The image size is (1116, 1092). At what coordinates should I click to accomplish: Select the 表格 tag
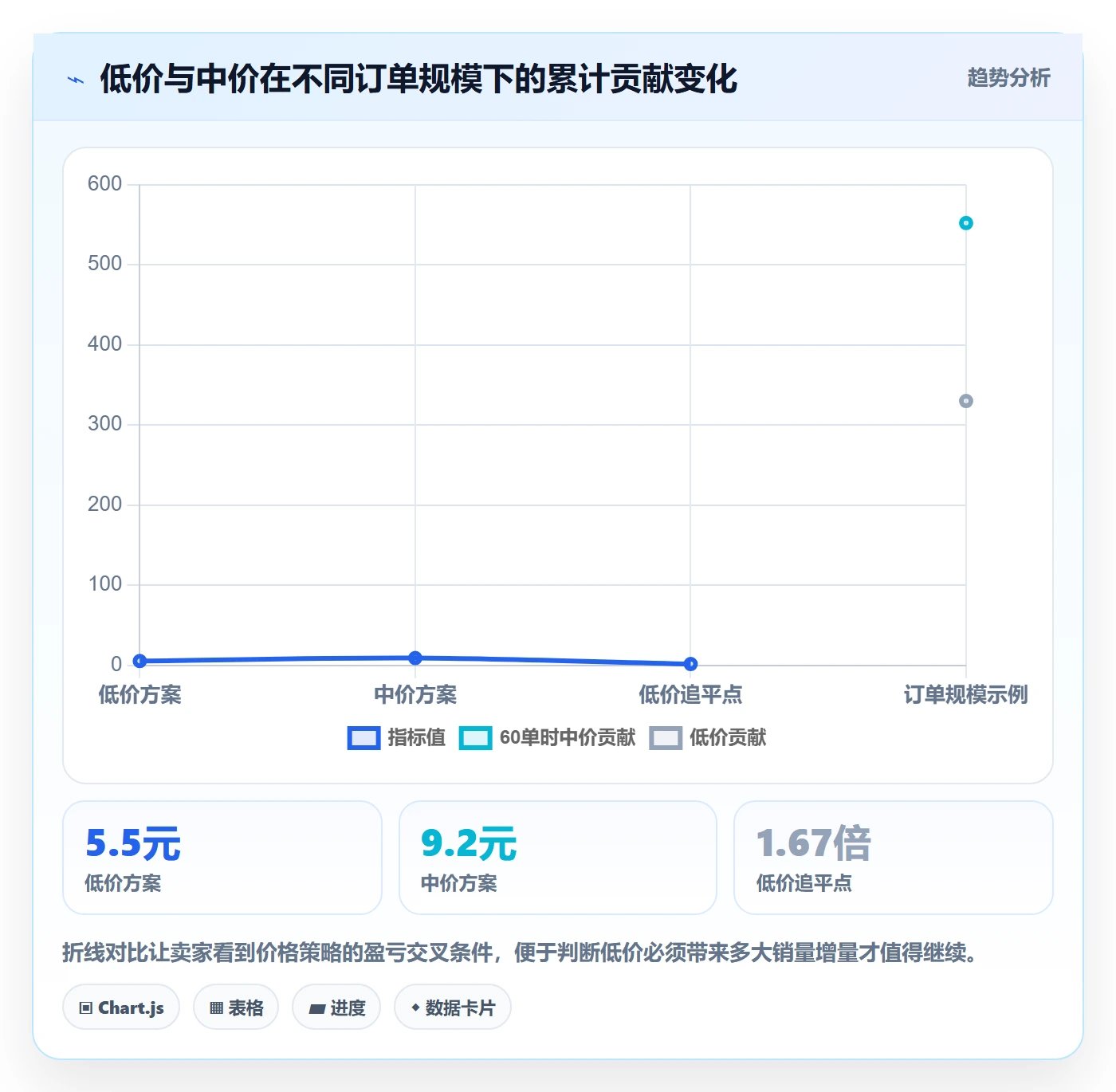[236, 1008]
